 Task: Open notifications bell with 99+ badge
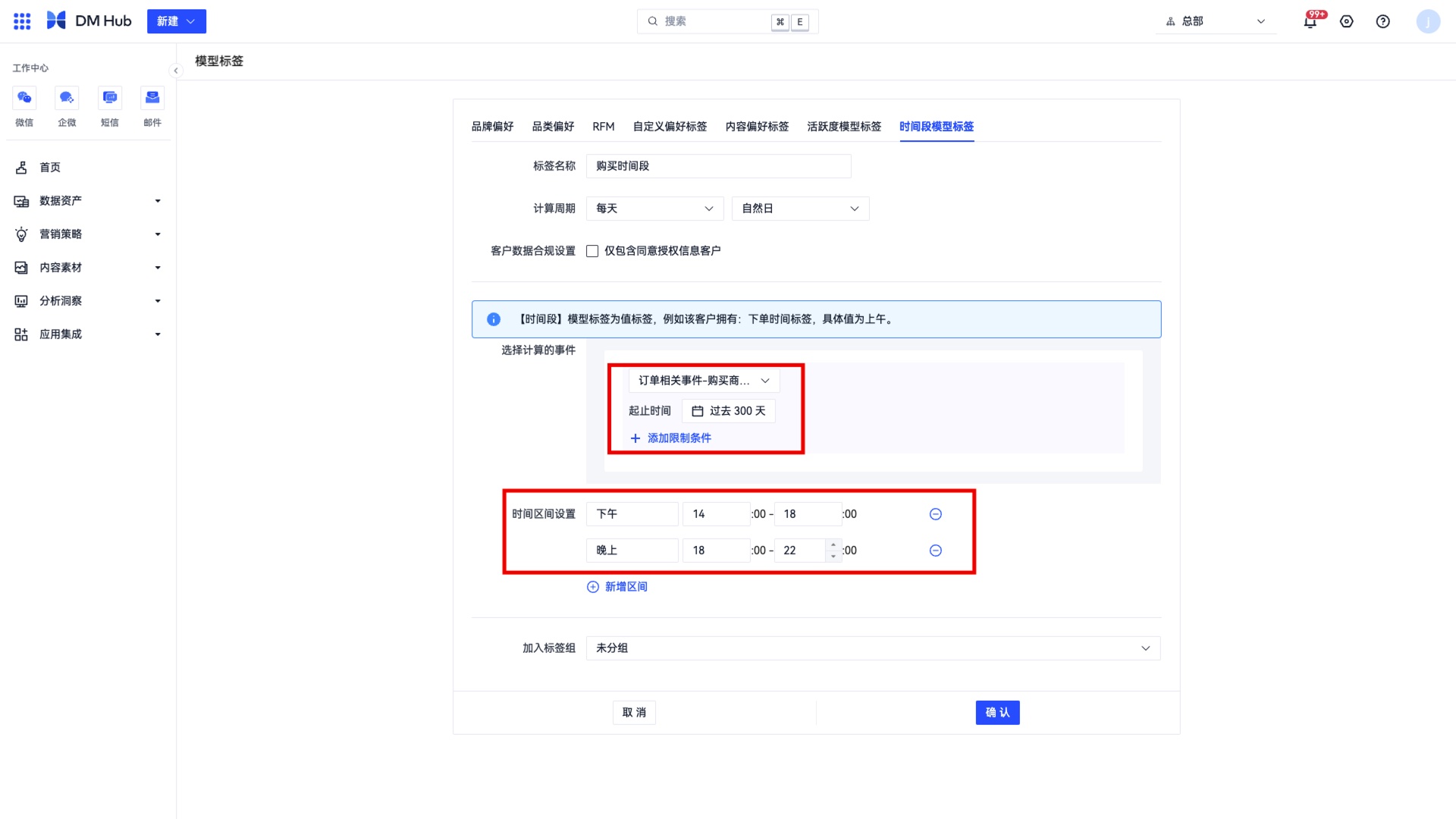tap(1310, 21)
